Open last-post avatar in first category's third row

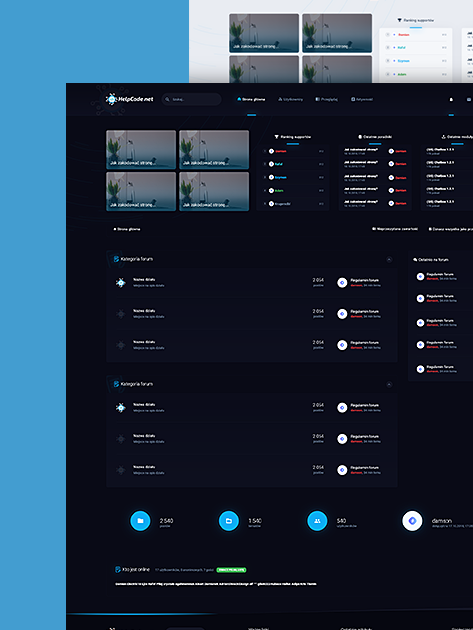pyautogui.click(x=342, y=345)
